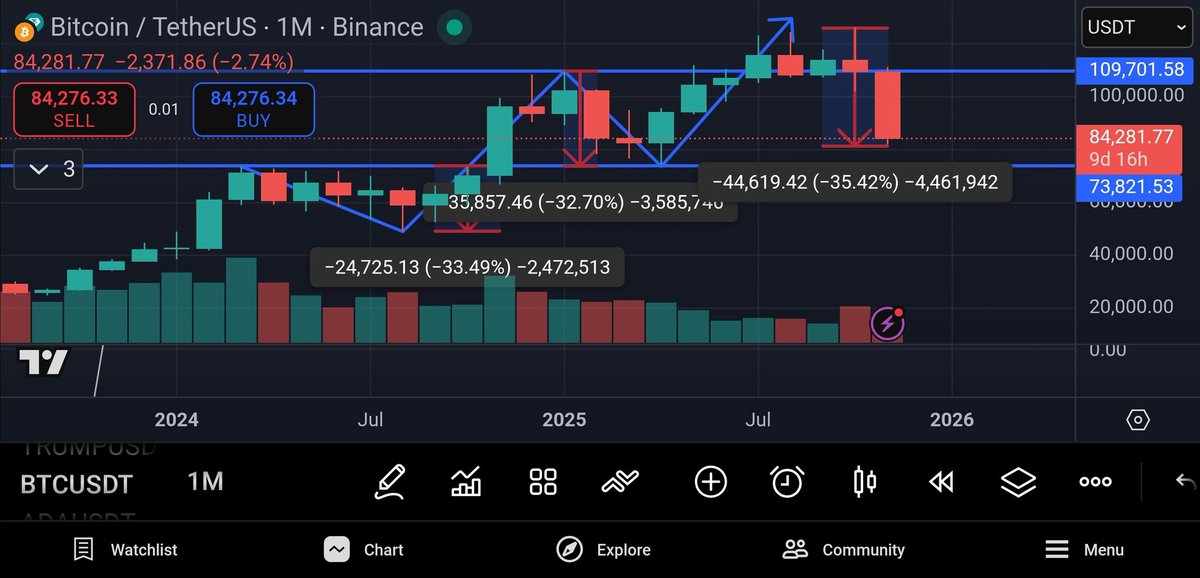This screenshot has height=578, width=1200.
Task: Tap the 2025 time axis label
Action: [565, 419]
